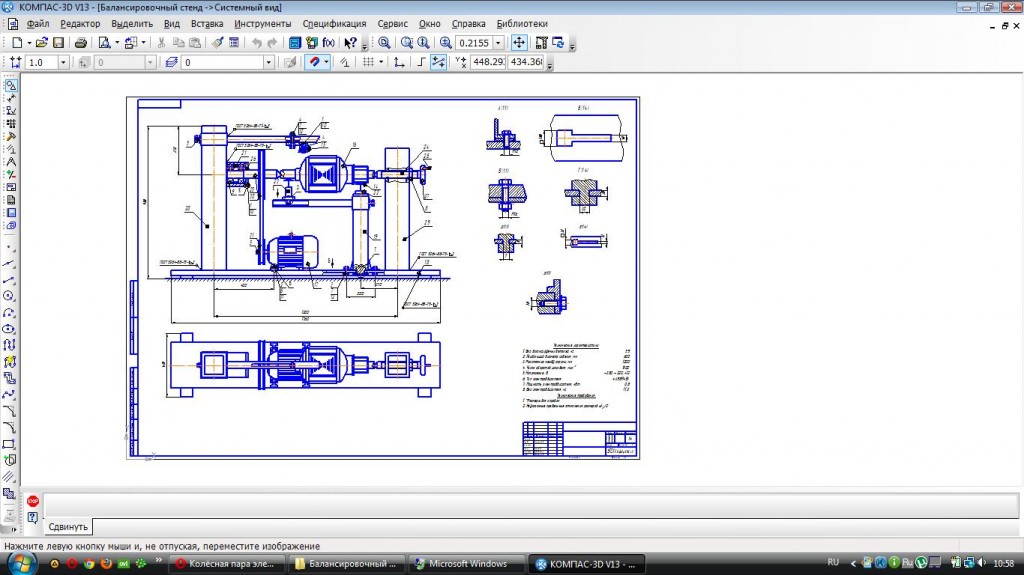Create a new document with the New icon
Viewport: 1024px width, 575px height.
[17, 42]
